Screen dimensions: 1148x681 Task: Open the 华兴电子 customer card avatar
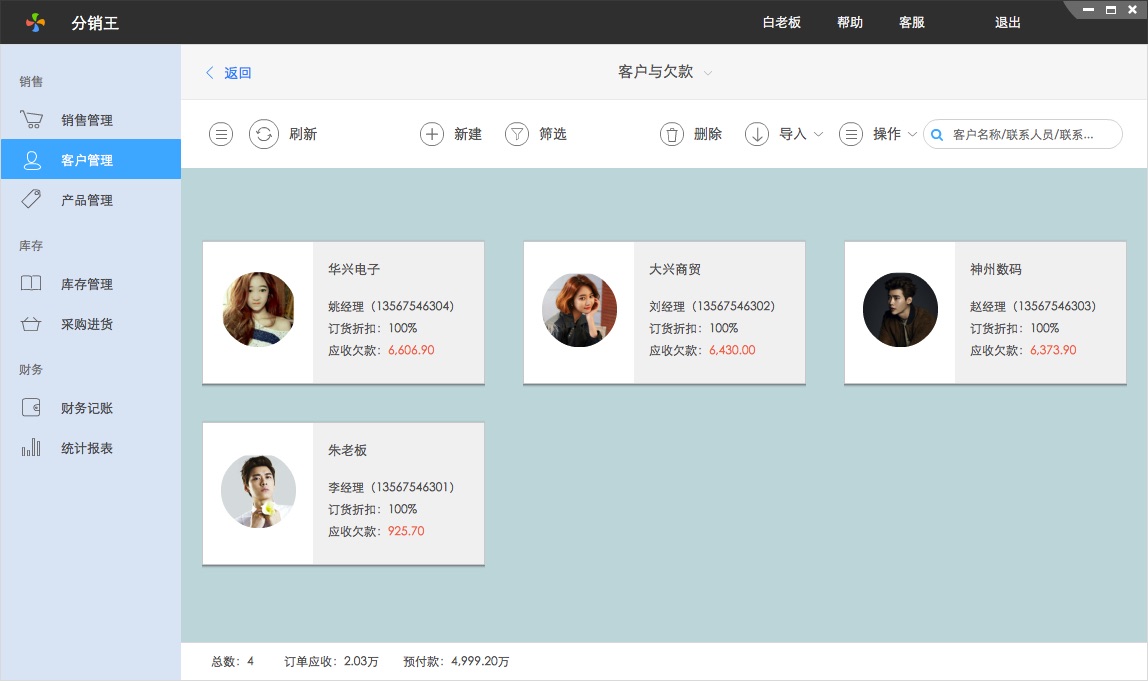pyautogui.click(x=258, y=310)
